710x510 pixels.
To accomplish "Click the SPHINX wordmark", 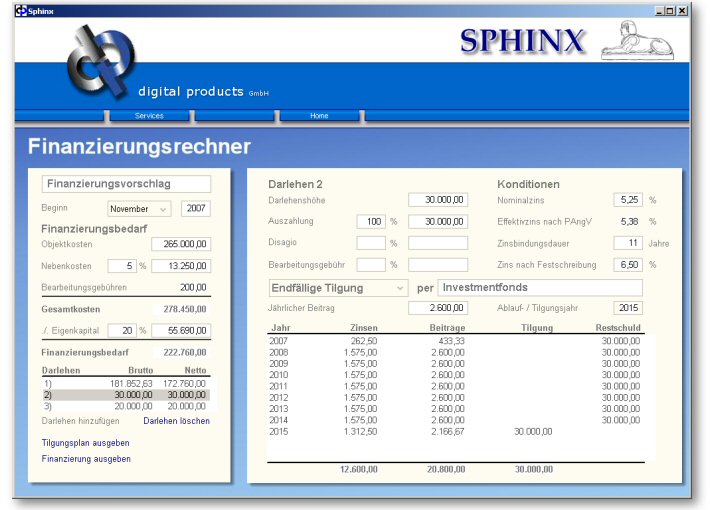I will click(523, 41).
